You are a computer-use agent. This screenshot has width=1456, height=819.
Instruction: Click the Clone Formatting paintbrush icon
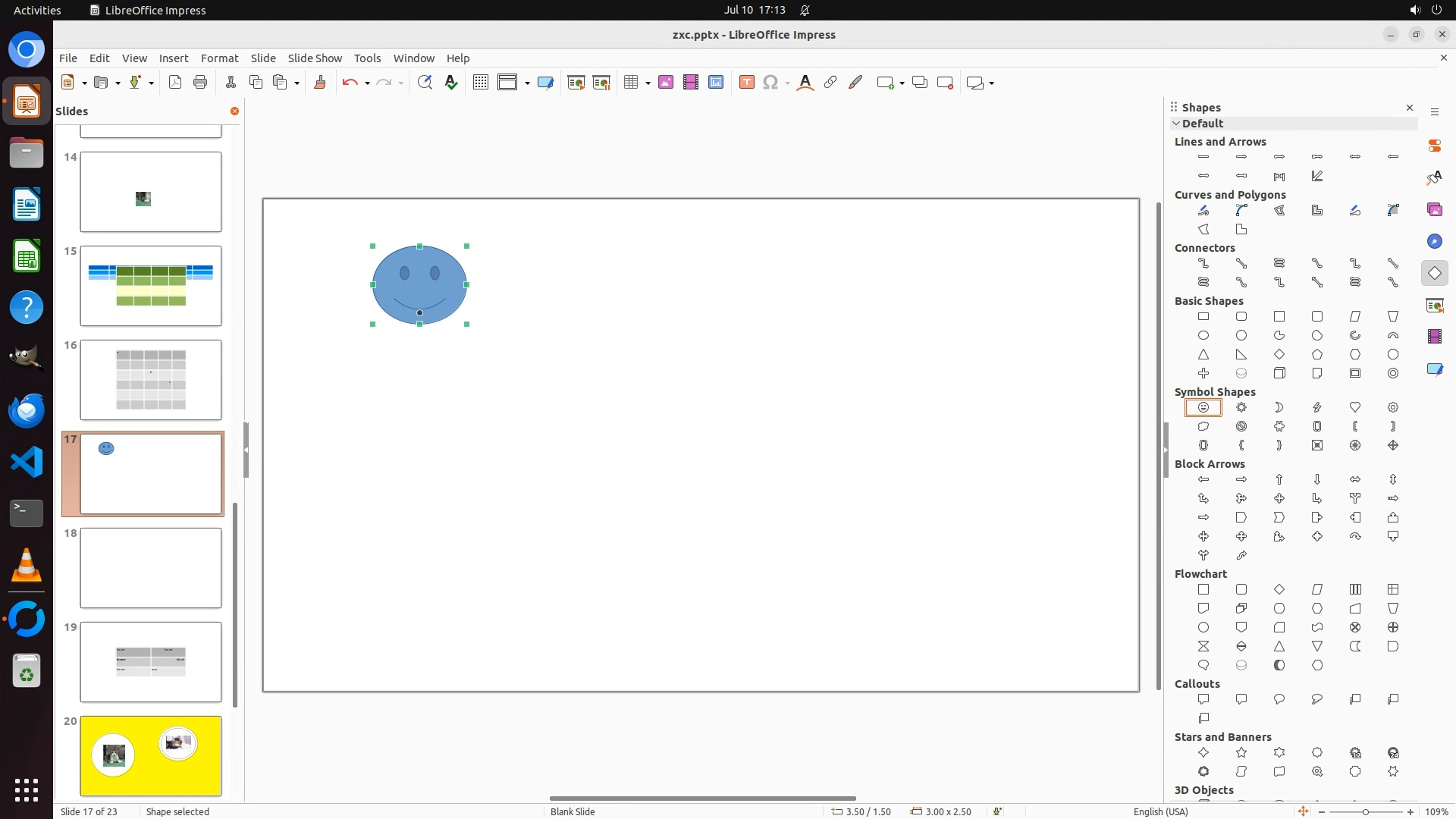tap(319, 83)
